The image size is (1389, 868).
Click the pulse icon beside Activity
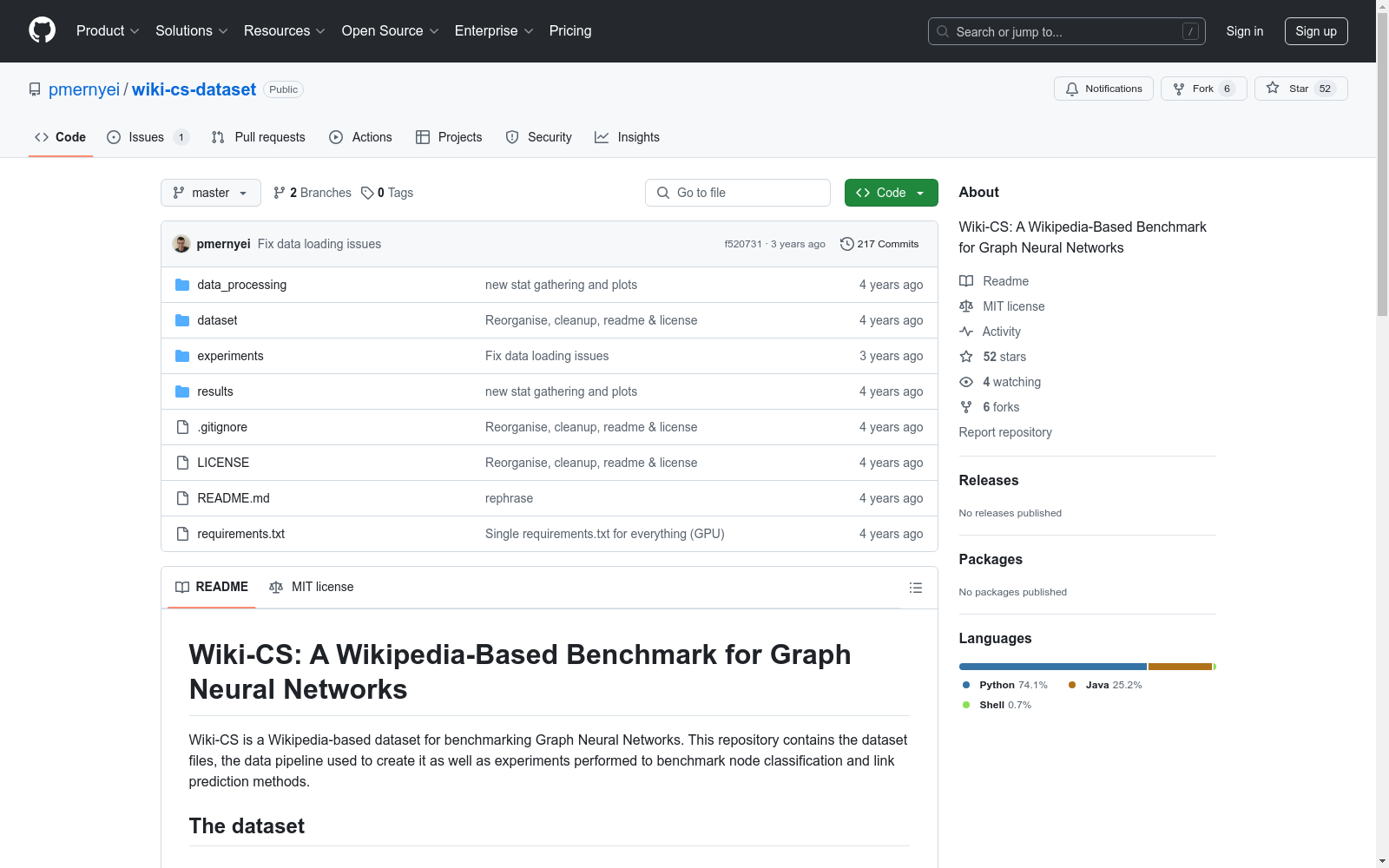966,332
